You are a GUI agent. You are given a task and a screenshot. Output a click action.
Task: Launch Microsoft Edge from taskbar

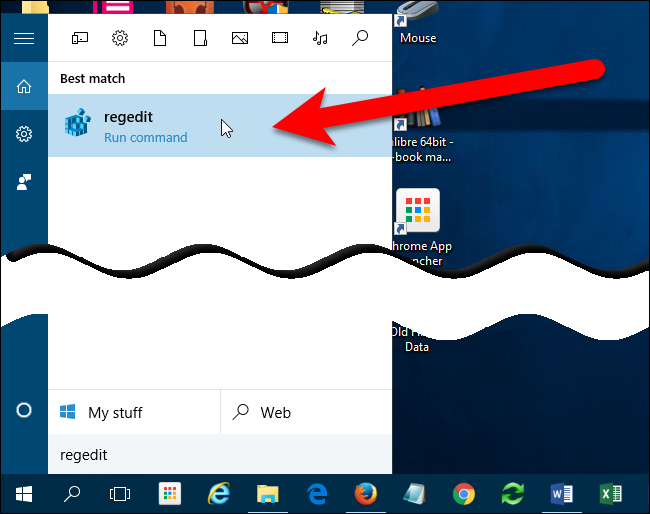pos(317,494)
